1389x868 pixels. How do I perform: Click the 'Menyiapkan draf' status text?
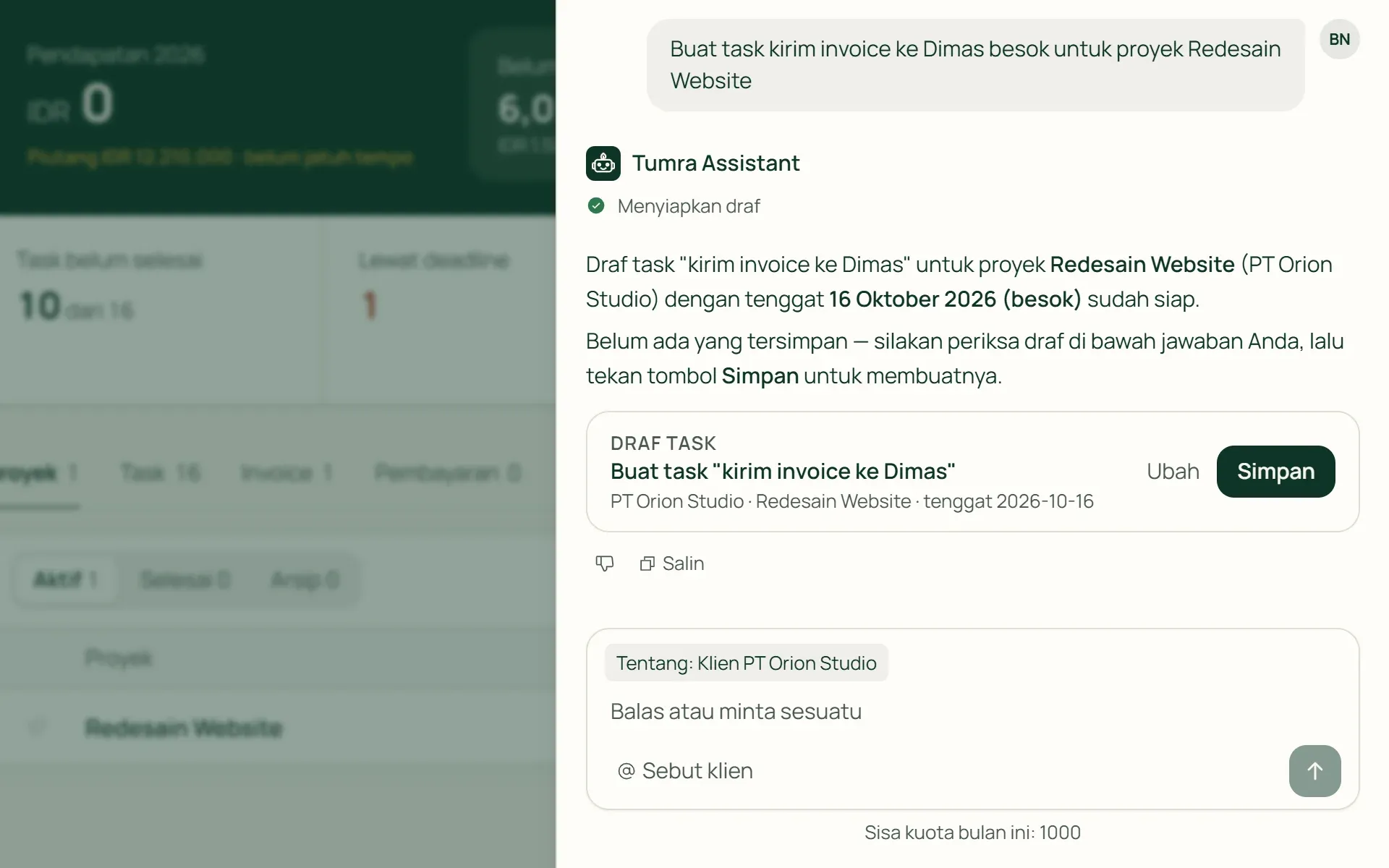689,206
